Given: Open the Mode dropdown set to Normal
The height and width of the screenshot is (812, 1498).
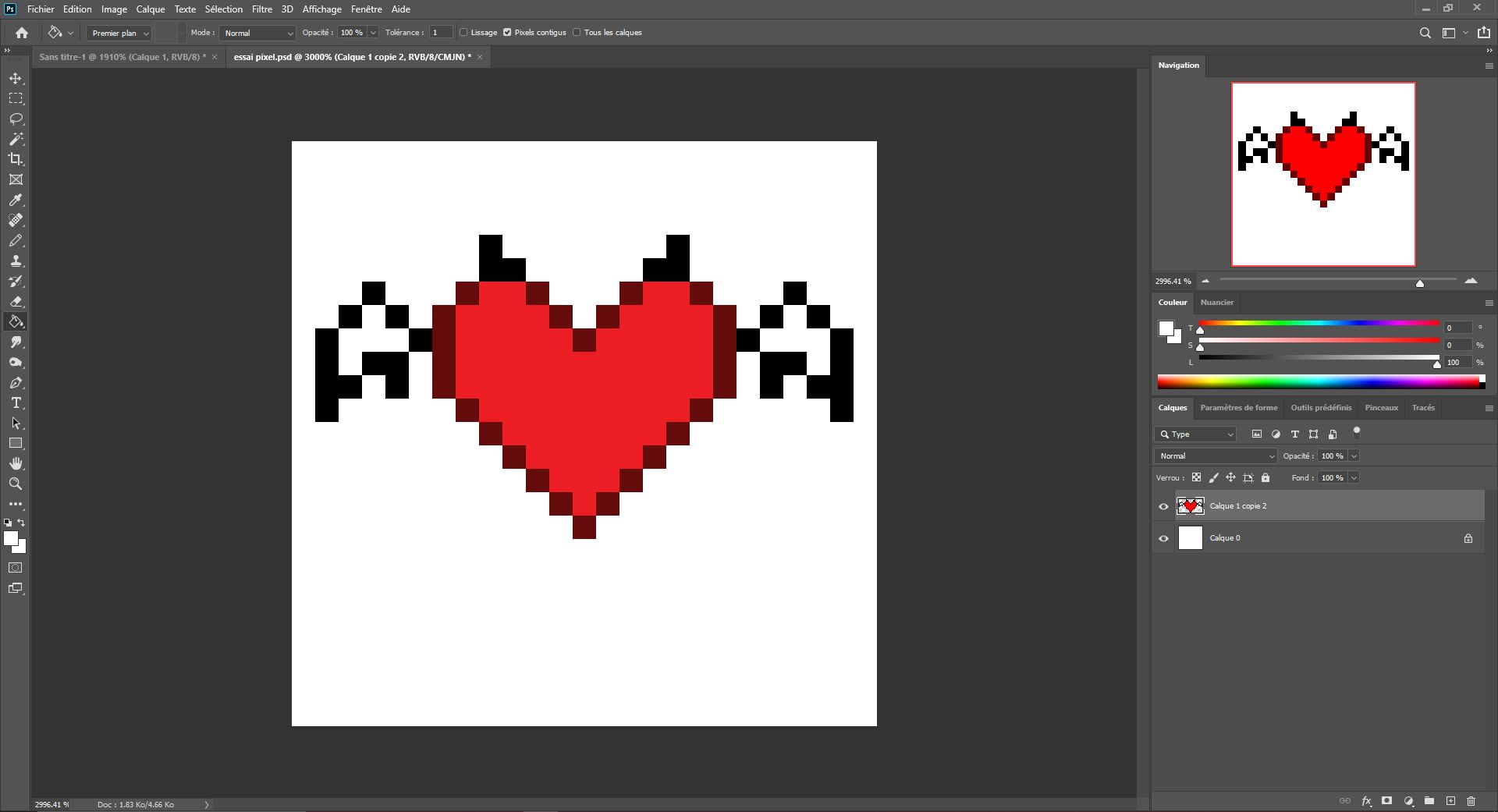Looking at the screenshot, I should (x=257, y=33).
